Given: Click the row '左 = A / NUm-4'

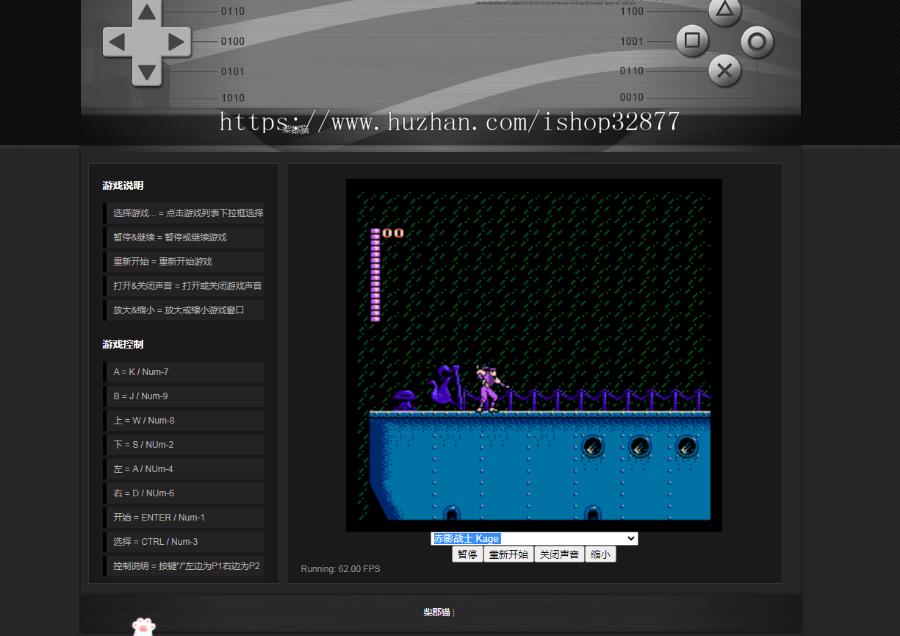Looking at the screenshot, I should click(x=184, y=469).
